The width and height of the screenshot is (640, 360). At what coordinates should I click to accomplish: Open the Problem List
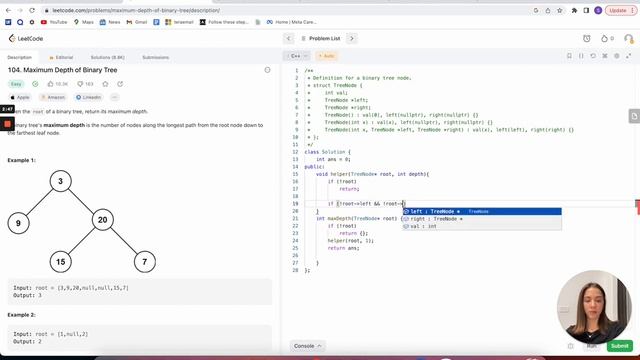point(321,38)
